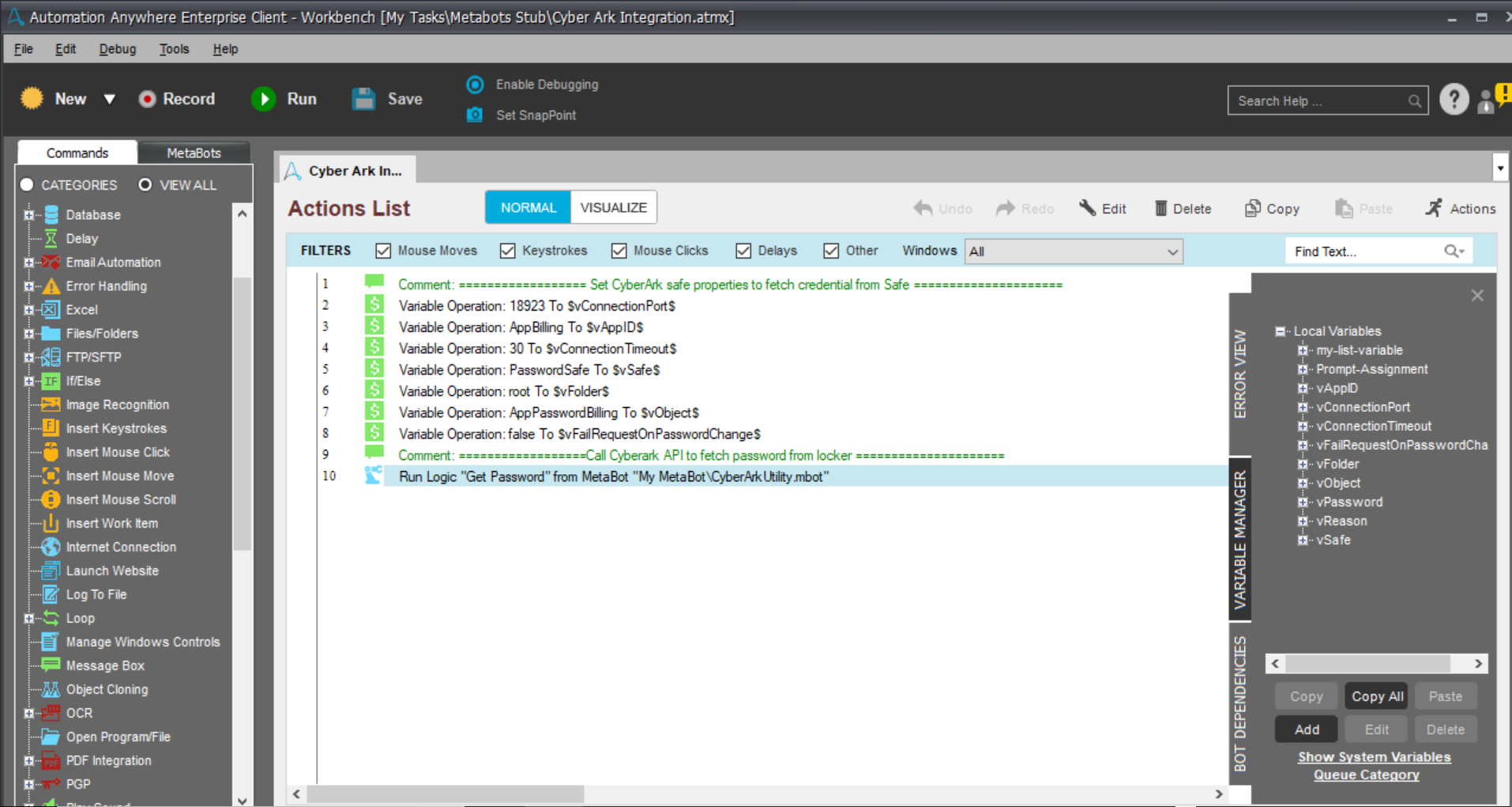
Task: Open the Debug menu
Action: pyautogui.click(x=117, y=49)
